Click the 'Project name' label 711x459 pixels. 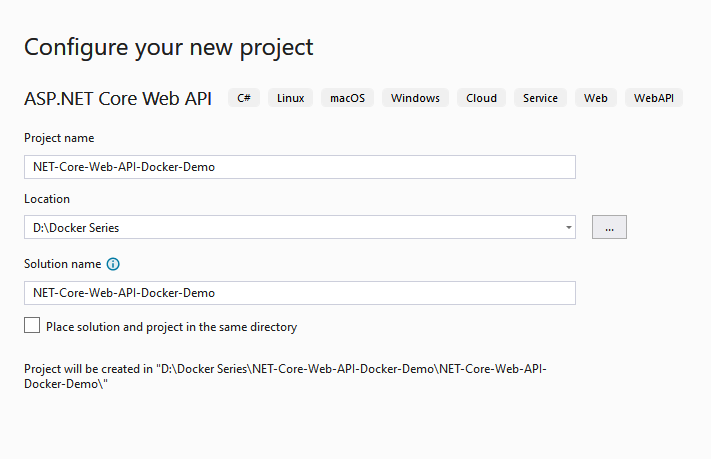click(x=59, y=138)
